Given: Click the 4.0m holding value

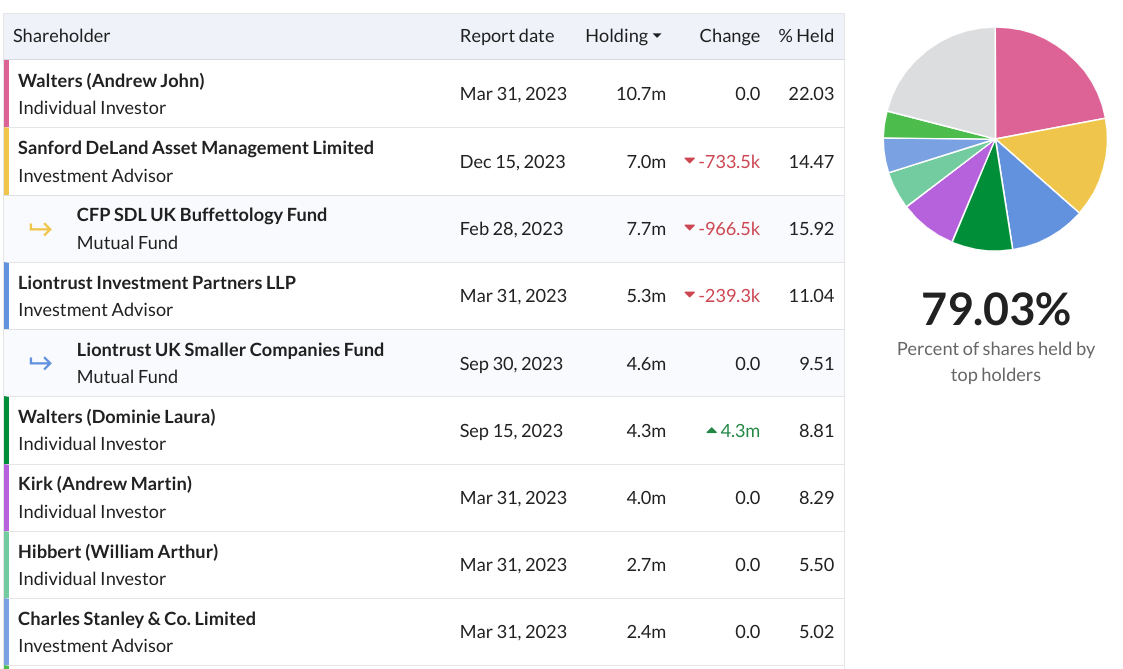Looking at the screenshot, I should click(646, 498).
